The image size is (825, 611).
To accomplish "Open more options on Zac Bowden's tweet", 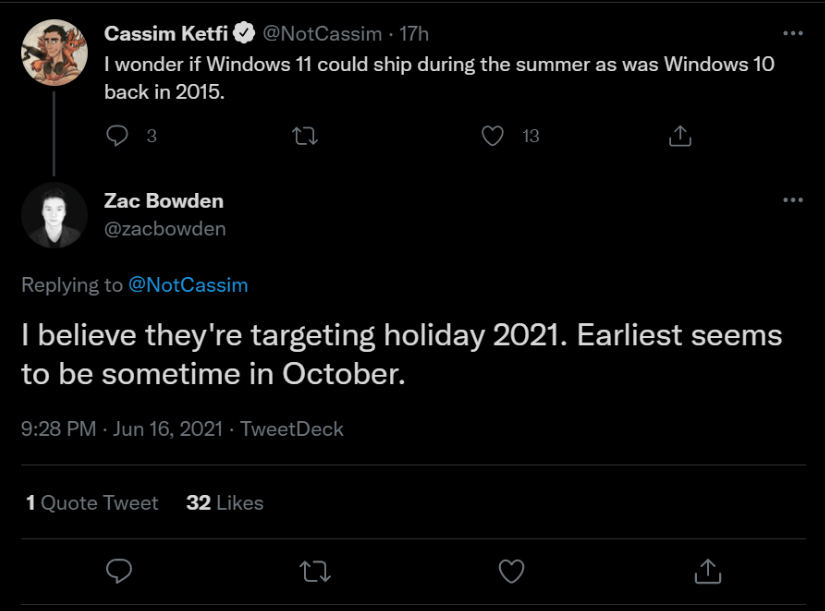I will click(x=793, y=200).
